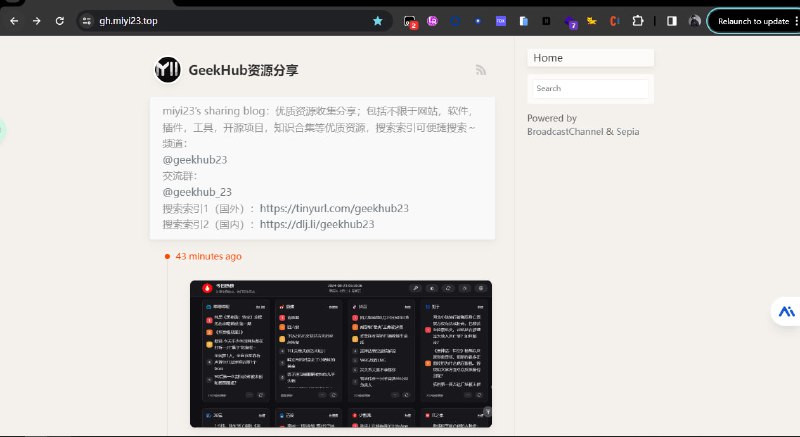Screen dimensions: 800x437
Task: Open the Chrome profile avatar menu
Action: click(694, 20)
